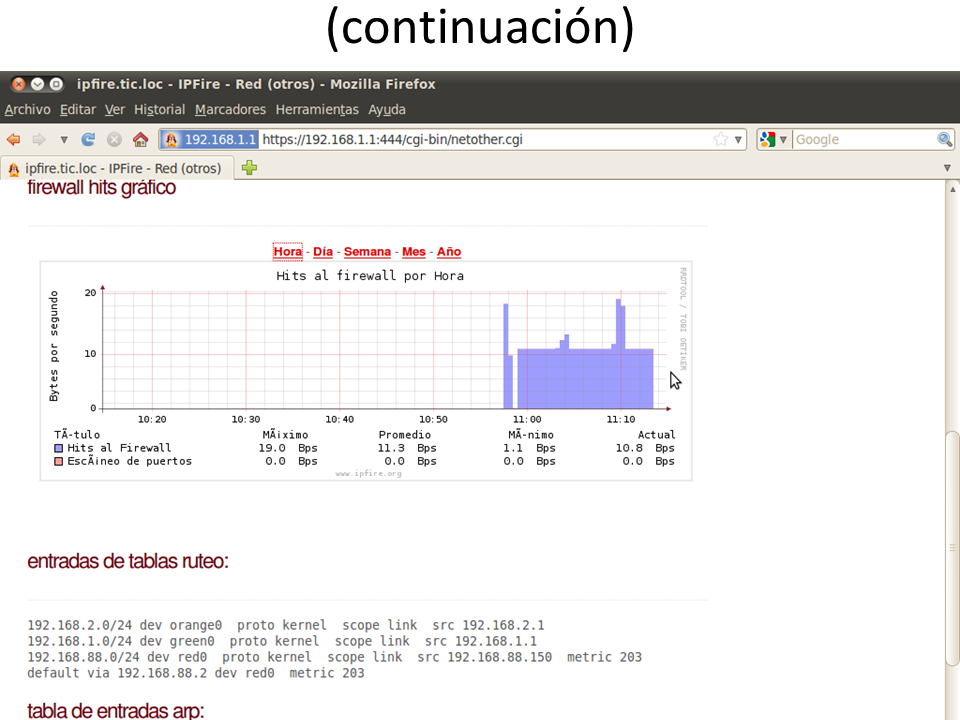Bookmark page with the star icon
This screenshot has width=960, height=720.
(720, 140)
